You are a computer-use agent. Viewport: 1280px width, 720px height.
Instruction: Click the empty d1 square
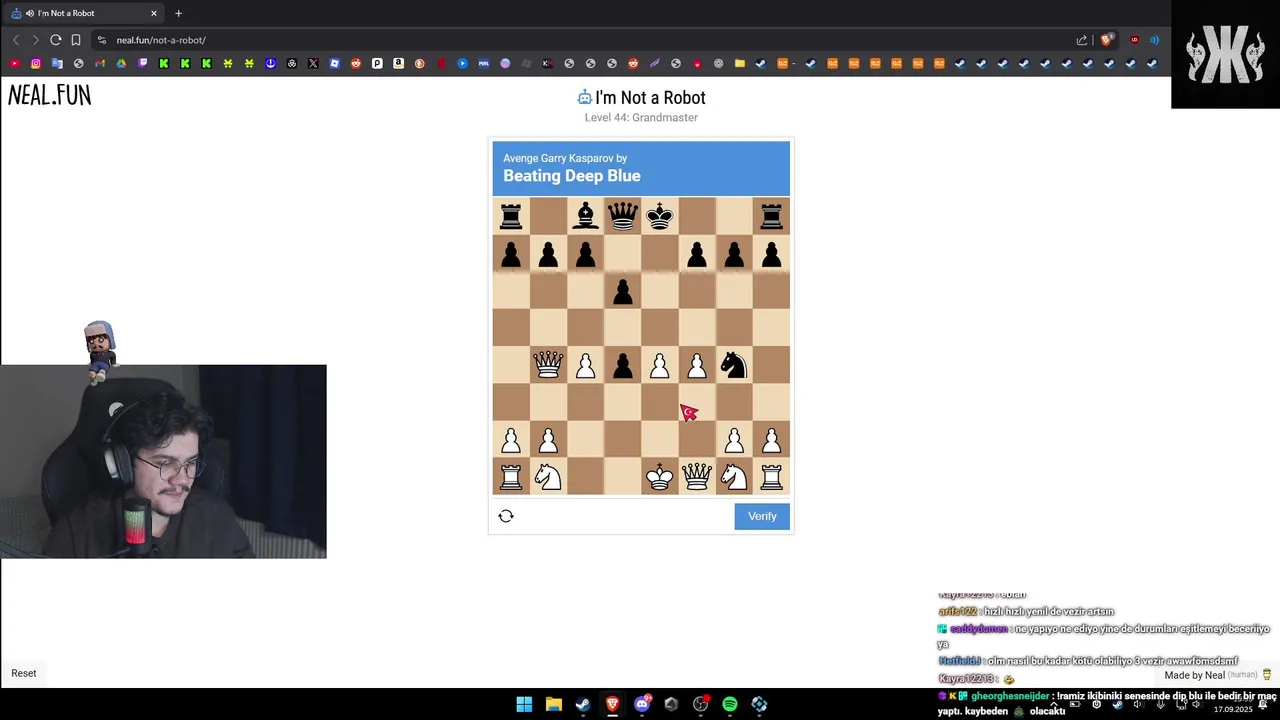(x=622, y=477)
